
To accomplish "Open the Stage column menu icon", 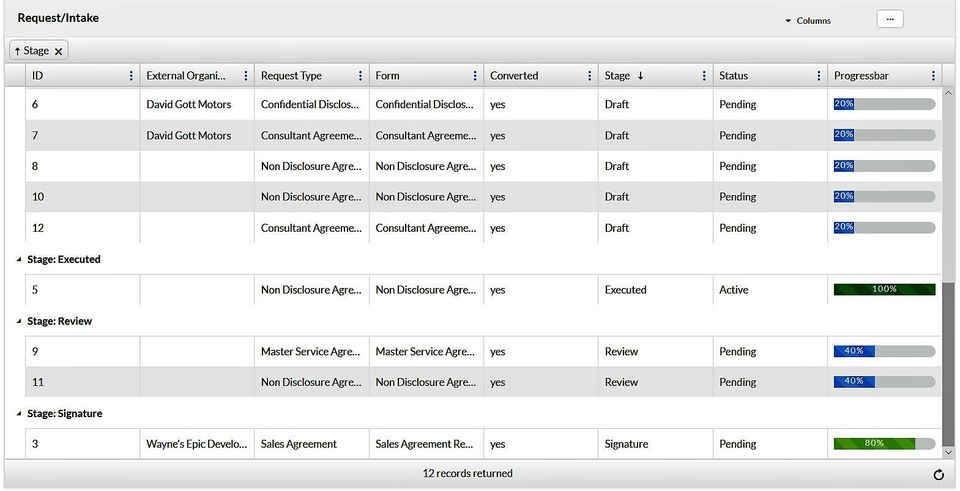I will [704, 76].
